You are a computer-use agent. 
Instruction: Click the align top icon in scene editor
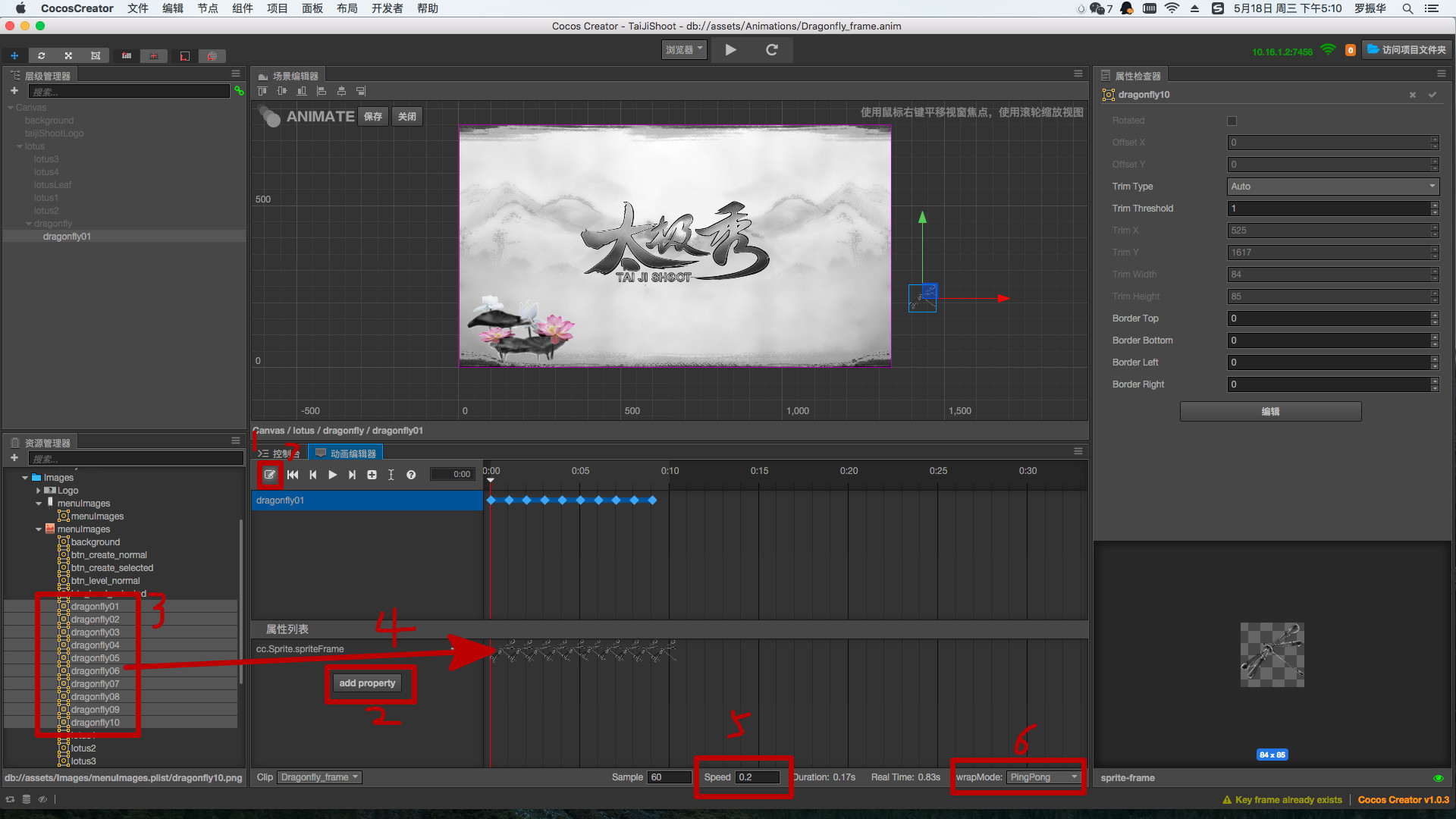click(262, 91)
